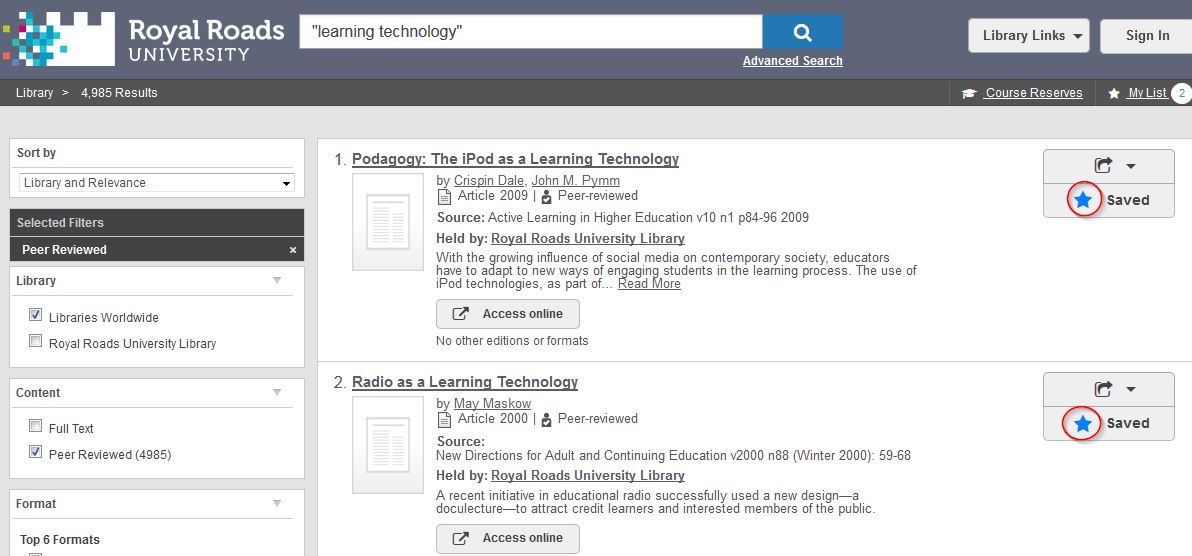Open the Advanced Search link

(x=792, y=61)
